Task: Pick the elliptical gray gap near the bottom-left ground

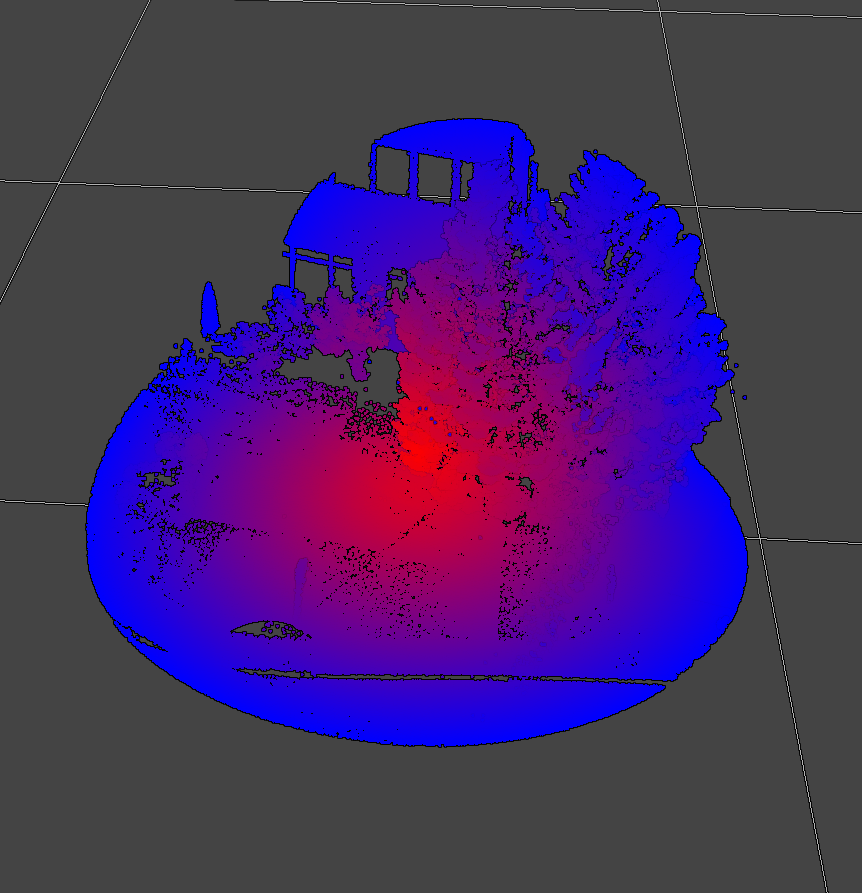Action: [268, 629]
